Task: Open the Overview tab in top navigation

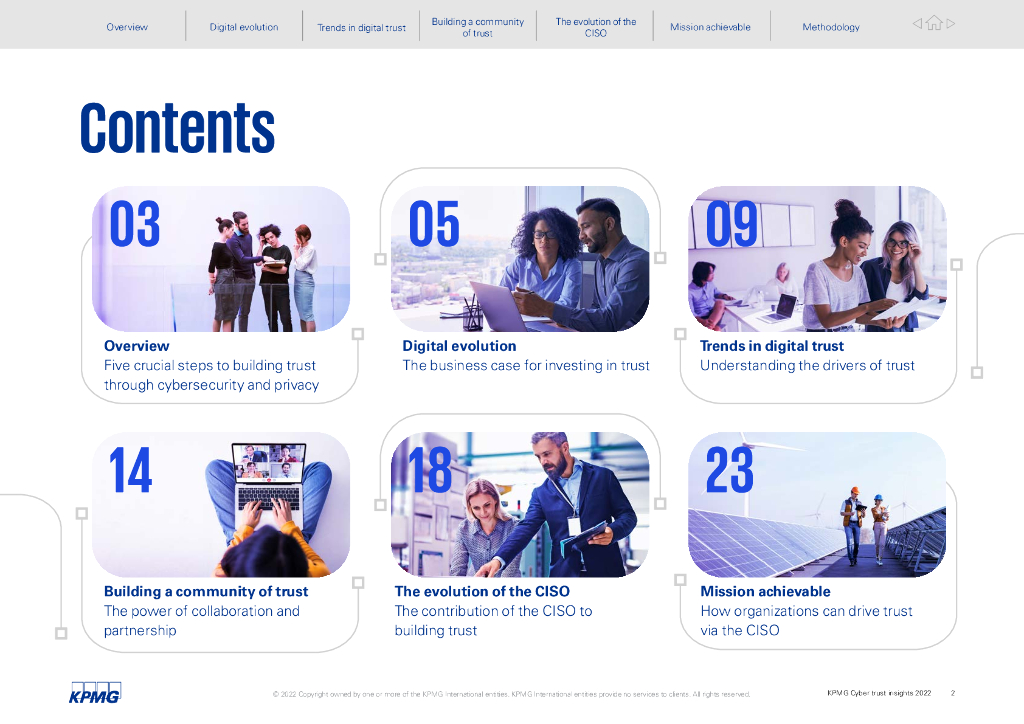Action: (x=127, y=27)
